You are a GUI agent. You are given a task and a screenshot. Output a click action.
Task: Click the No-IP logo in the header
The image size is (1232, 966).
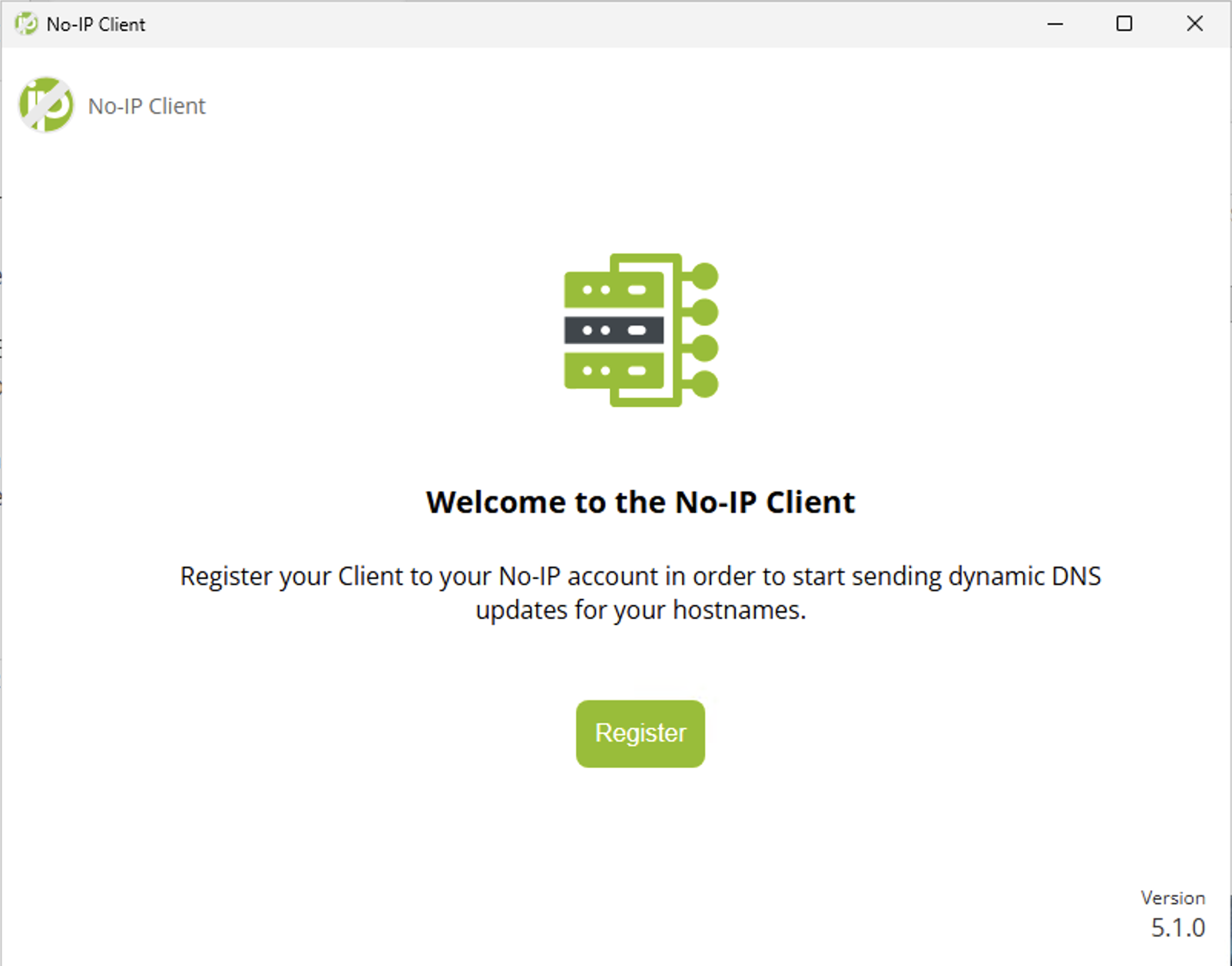pyautogui.click(x=46, y=105)
